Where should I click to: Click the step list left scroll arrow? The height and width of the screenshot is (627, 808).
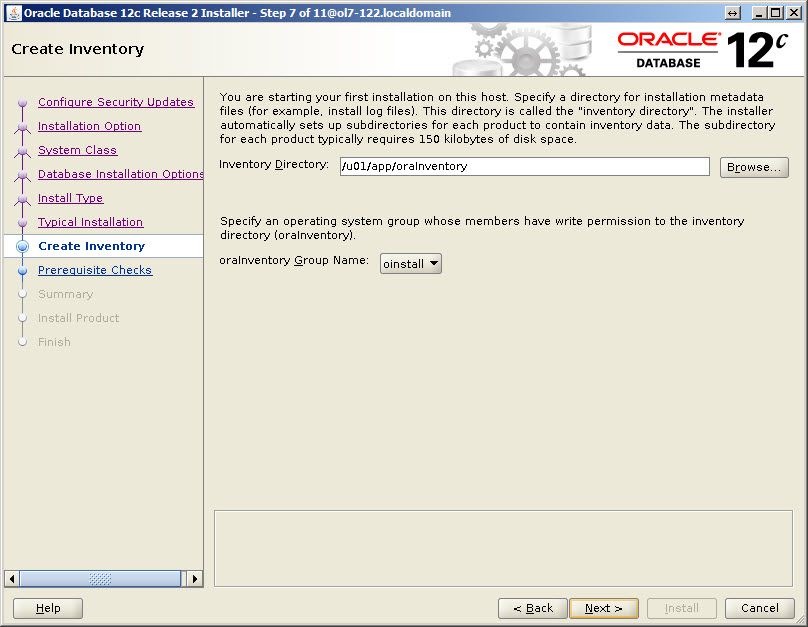click(12, 579)
